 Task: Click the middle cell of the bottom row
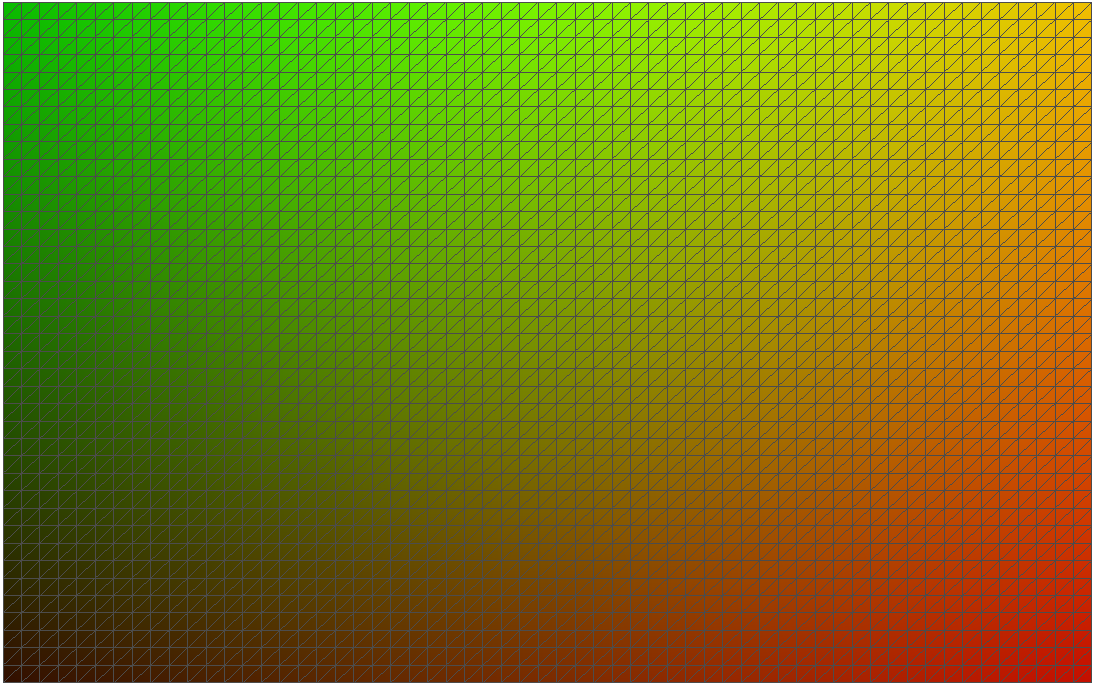coord(547,674)
